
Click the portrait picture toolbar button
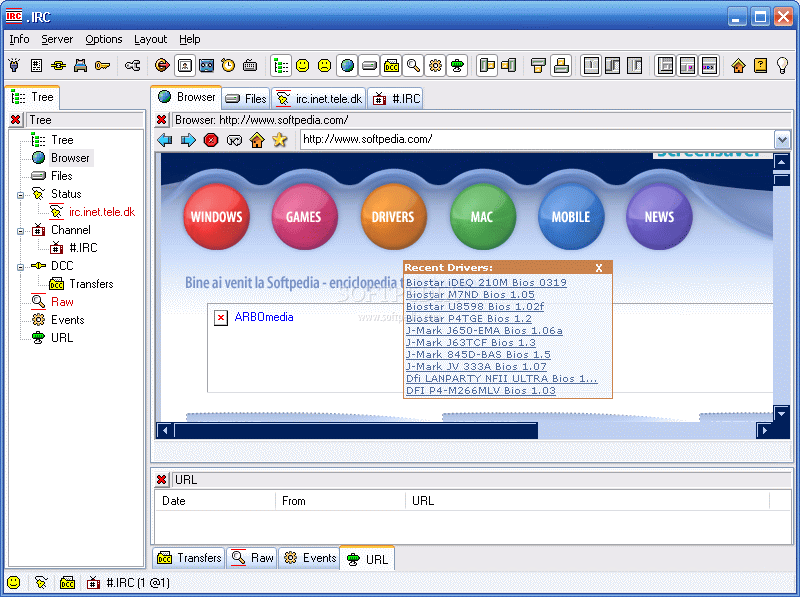point(185,65)
